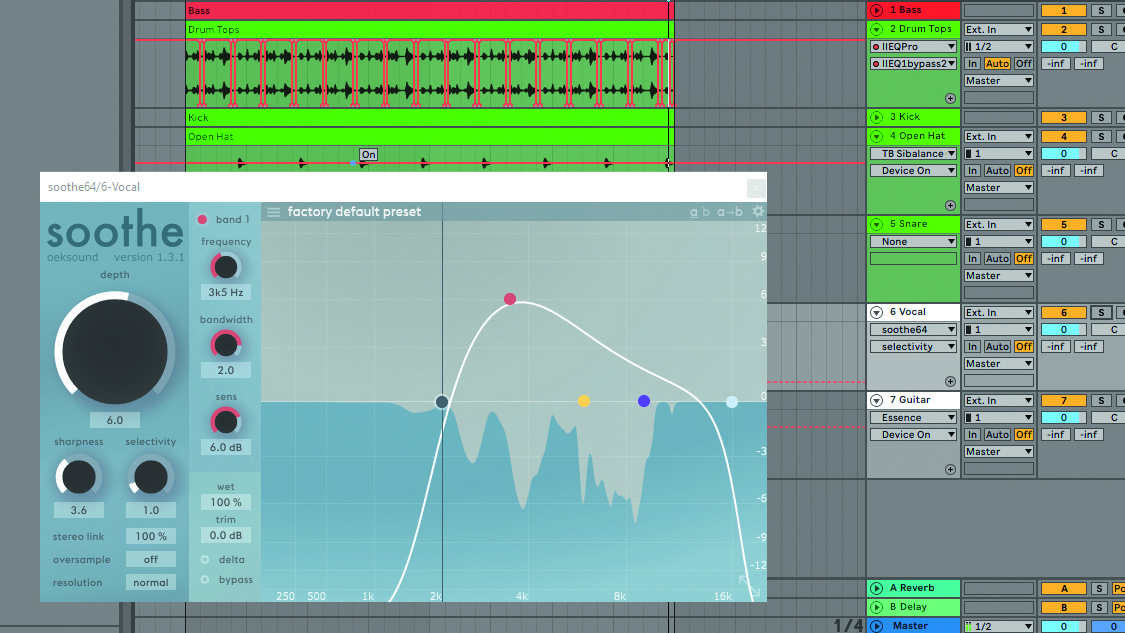Toggle the Kick track activator button 3

click(1063, 117)
